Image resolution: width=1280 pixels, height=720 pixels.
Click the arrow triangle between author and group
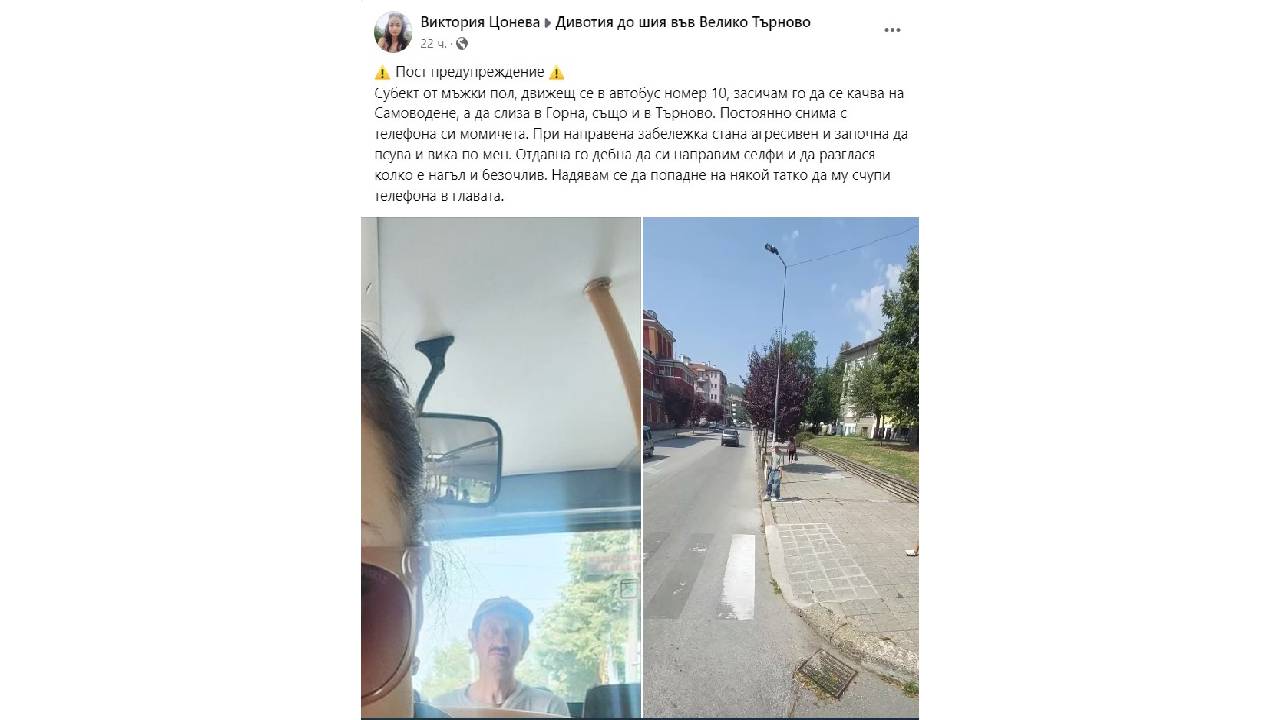click(548, 22)
